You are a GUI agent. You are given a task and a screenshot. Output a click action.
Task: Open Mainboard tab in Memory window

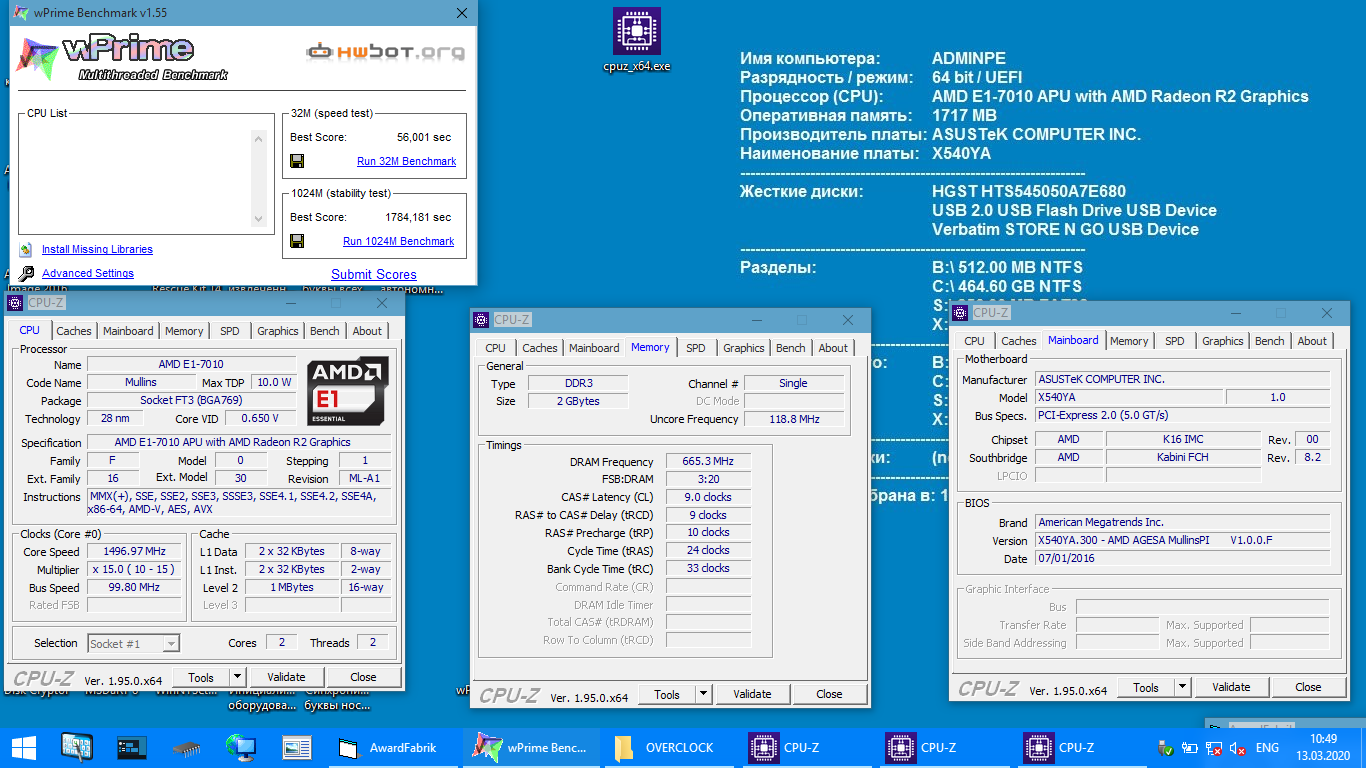click(594, 348)
